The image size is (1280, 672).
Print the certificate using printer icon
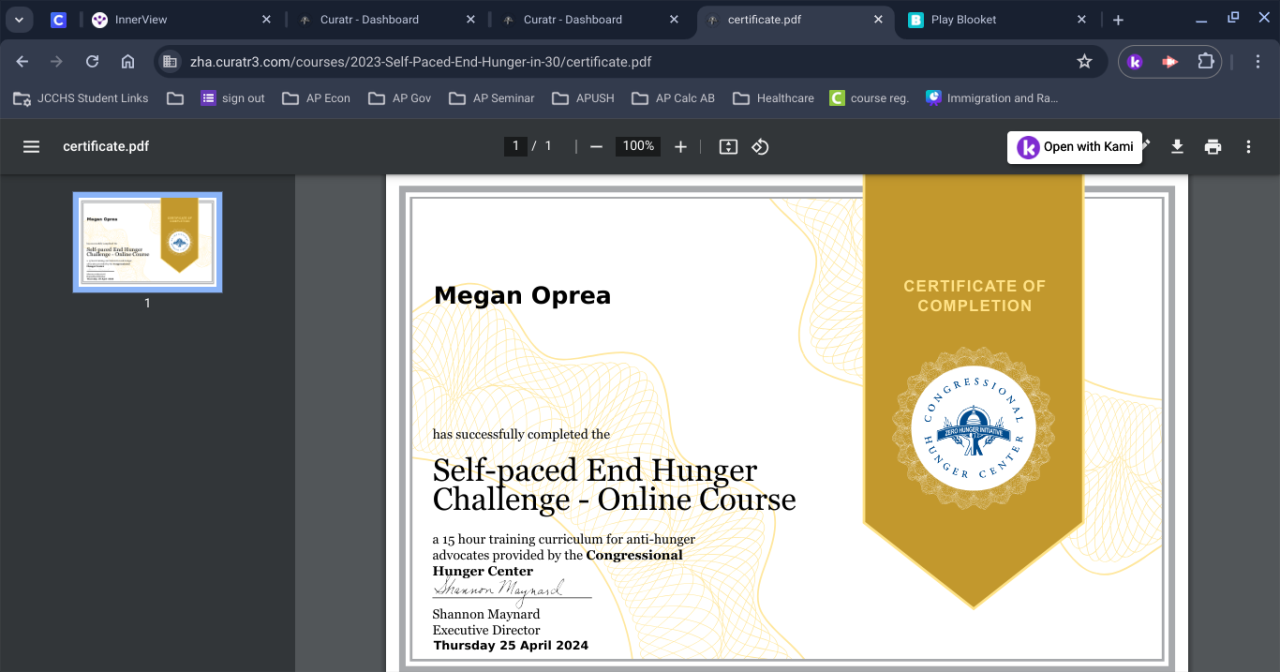tap(1213, 147)
